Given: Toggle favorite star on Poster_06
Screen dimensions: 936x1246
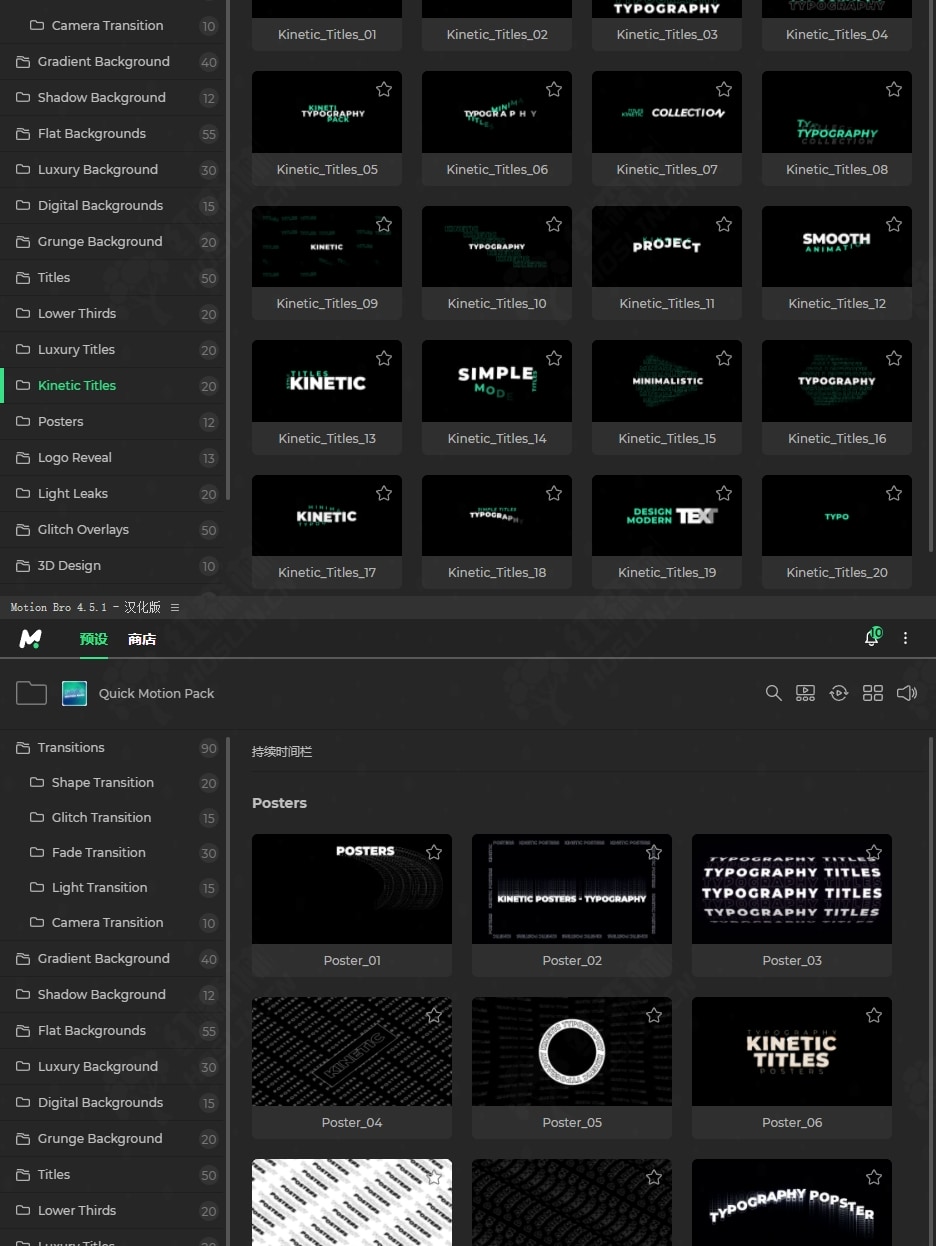Looking at the screenshot, I should [874, 1015].
